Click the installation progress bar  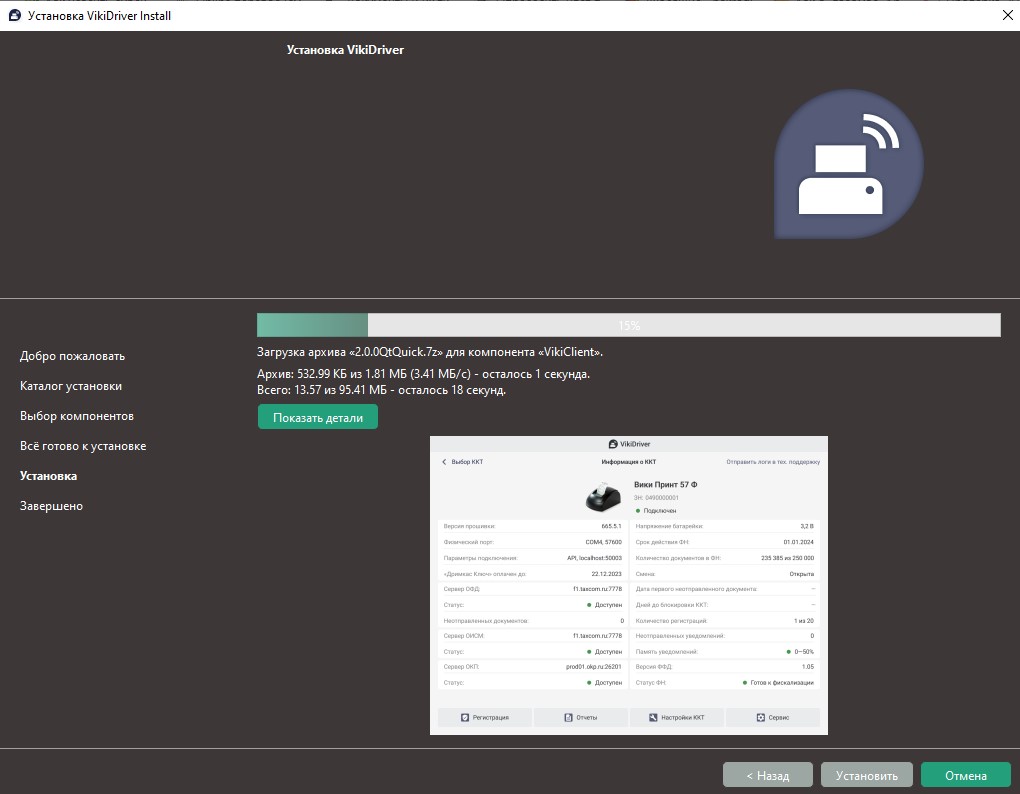628,325
